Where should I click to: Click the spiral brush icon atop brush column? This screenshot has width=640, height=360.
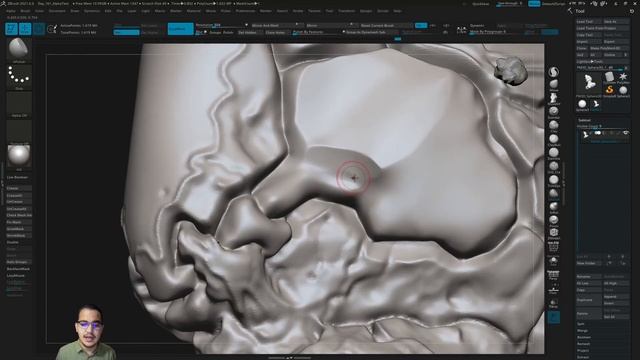point(554,72)
